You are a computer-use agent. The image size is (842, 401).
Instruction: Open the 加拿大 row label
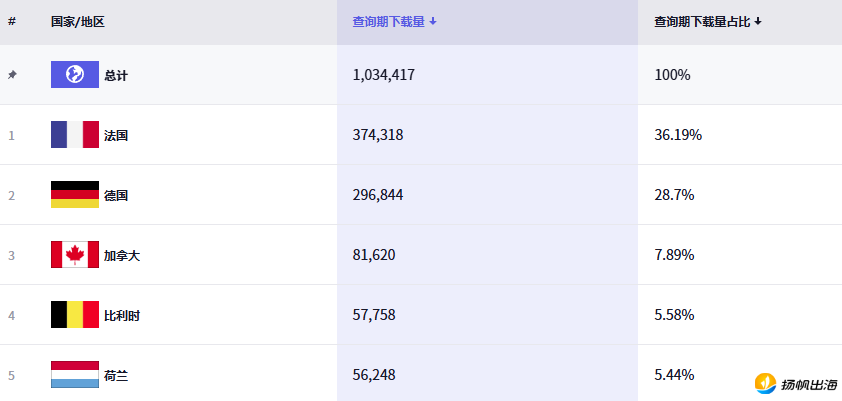[x=122, y=255]
